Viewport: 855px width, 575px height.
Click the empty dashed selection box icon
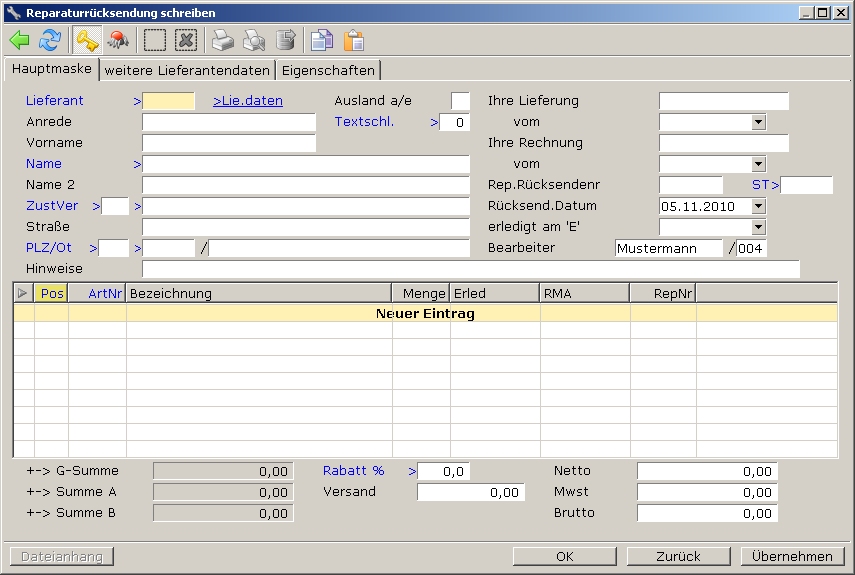tap(155, 40)
